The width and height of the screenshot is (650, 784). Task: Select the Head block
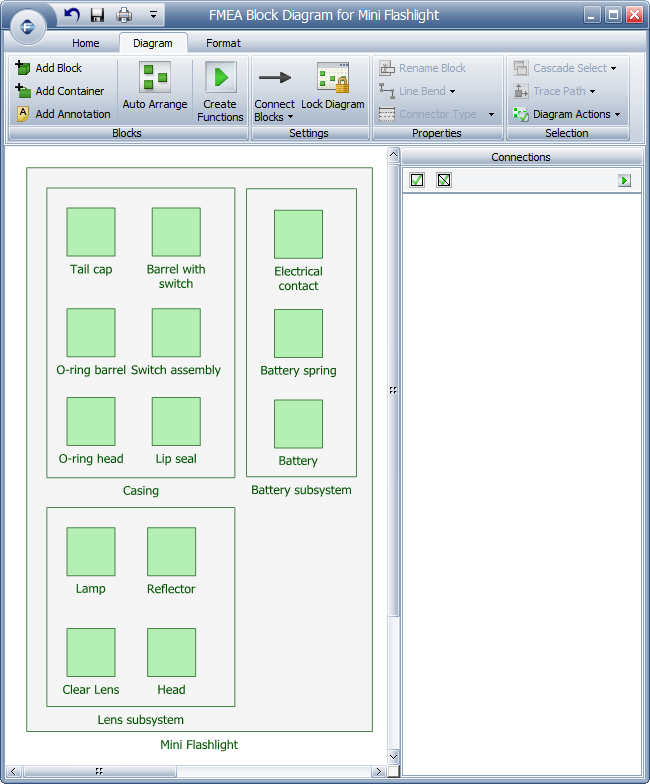172,652
